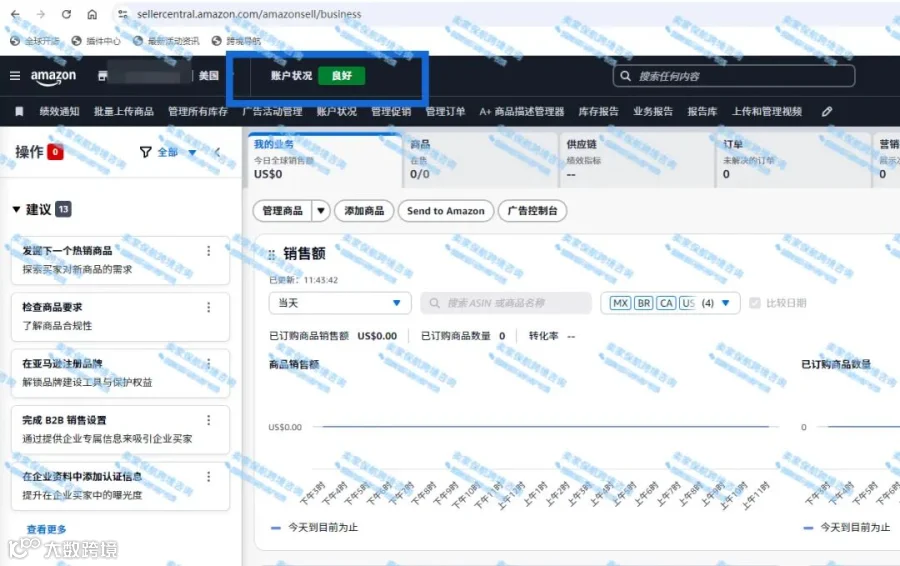Click the 管理商品 button
Viewport: 900px width, 566px height.
tap(282, 211)
